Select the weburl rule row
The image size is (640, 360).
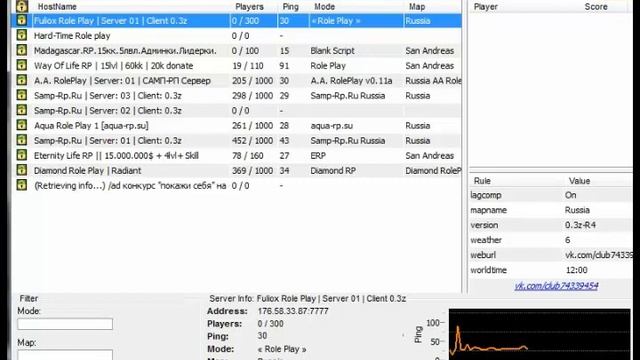point(551,255)
